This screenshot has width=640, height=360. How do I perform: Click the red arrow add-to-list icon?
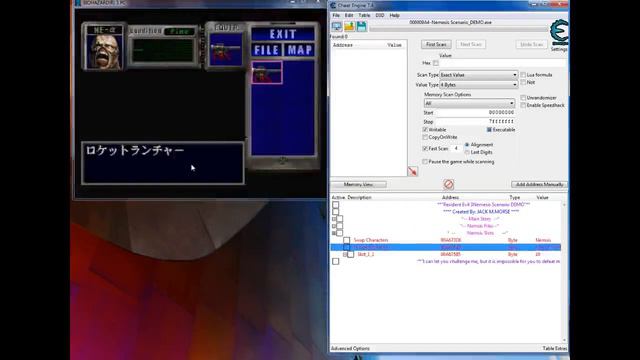pos(413,171)
